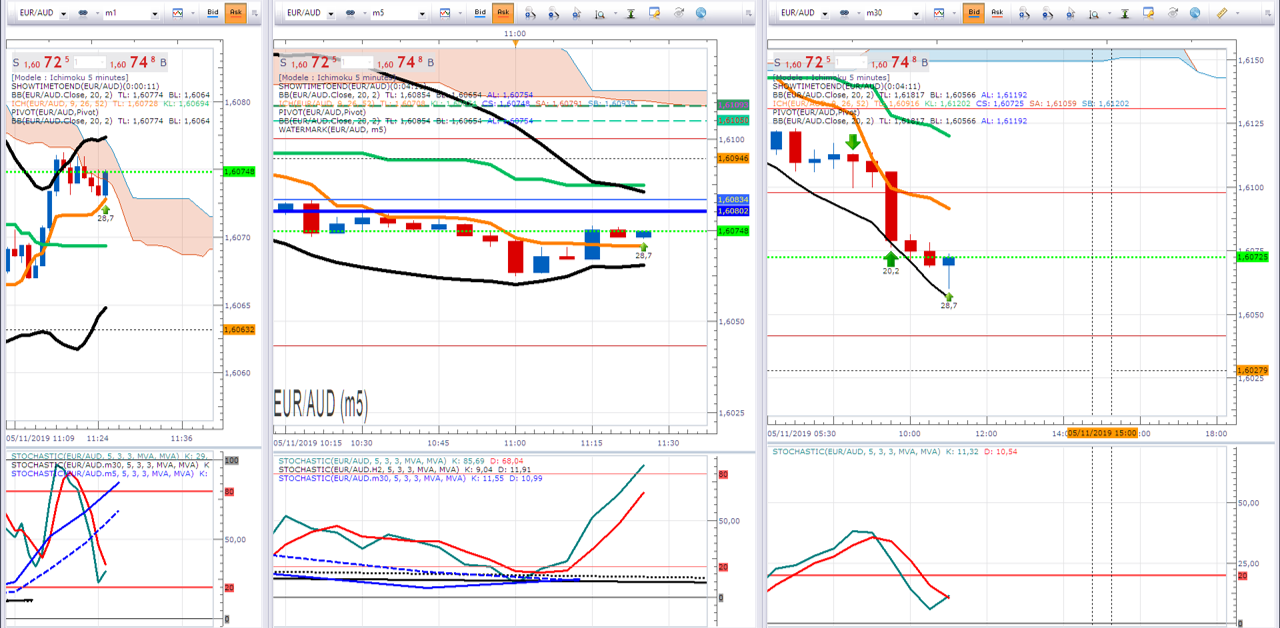Click the green autoscale icon in the m30 toolbar
1280x628 pixels.
1125,14
